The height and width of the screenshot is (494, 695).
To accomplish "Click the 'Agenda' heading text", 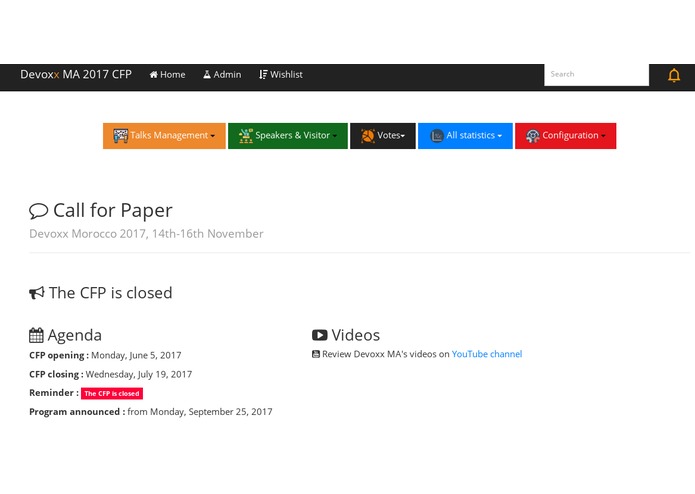I will [x=74, y=335].
